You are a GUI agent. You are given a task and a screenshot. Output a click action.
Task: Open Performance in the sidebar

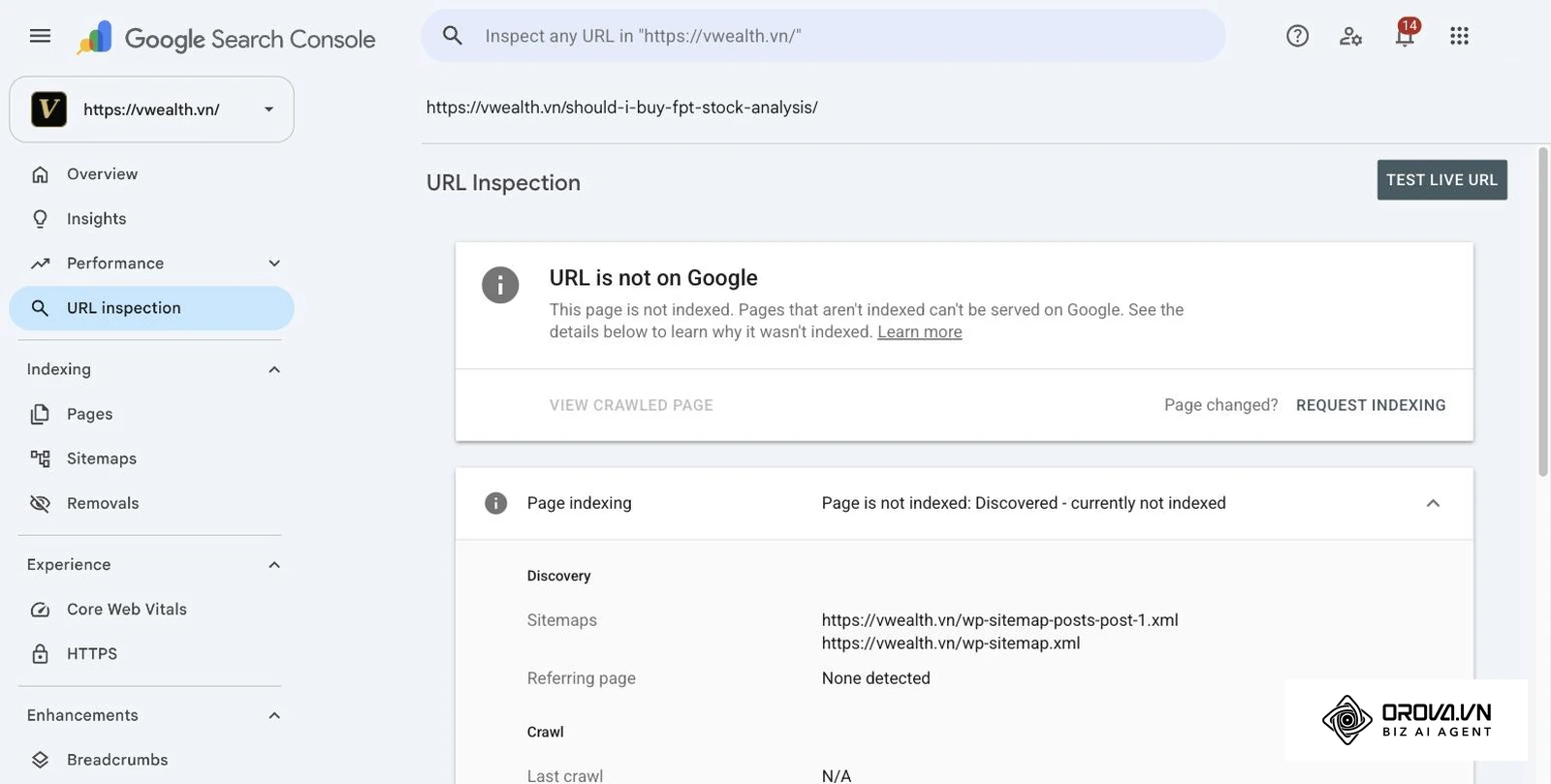151,264
